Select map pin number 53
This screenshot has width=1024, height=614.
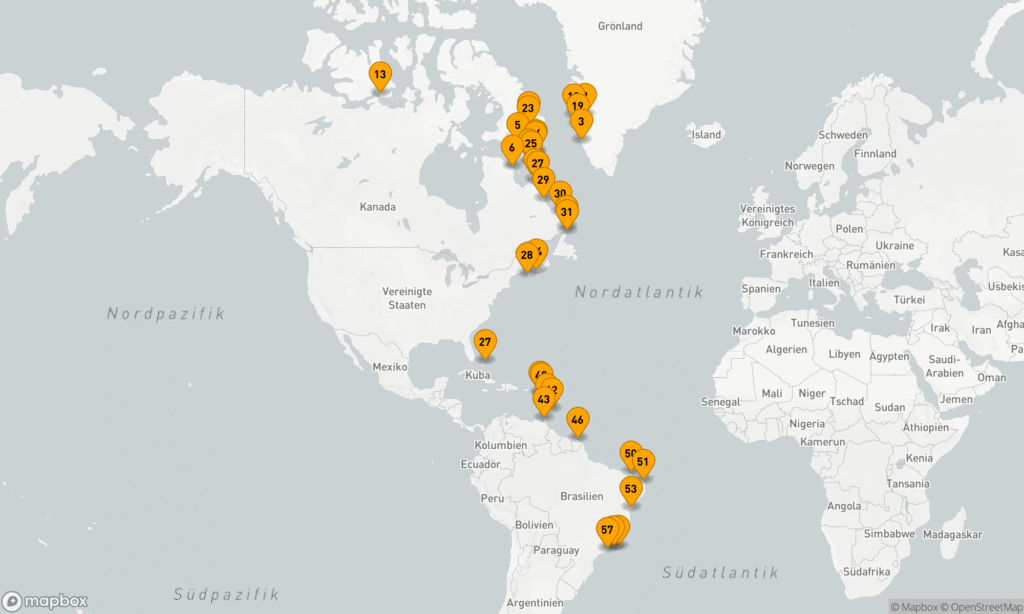coord(630,489)
